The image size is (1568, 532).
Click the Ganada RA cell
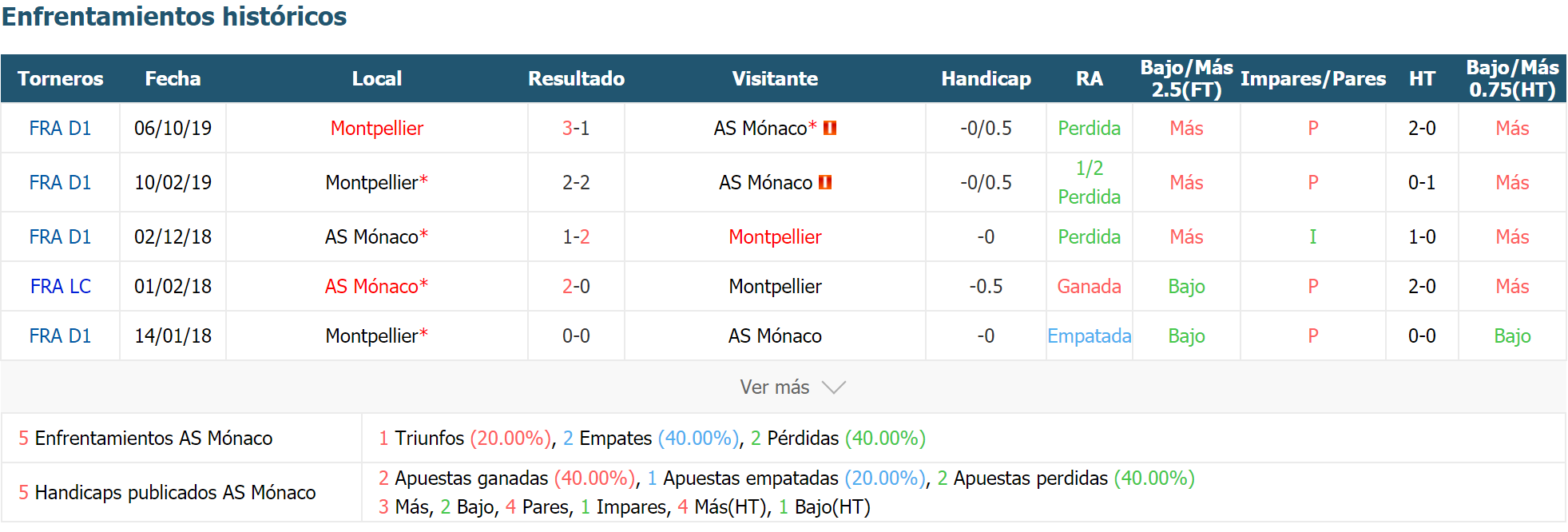1089,286
